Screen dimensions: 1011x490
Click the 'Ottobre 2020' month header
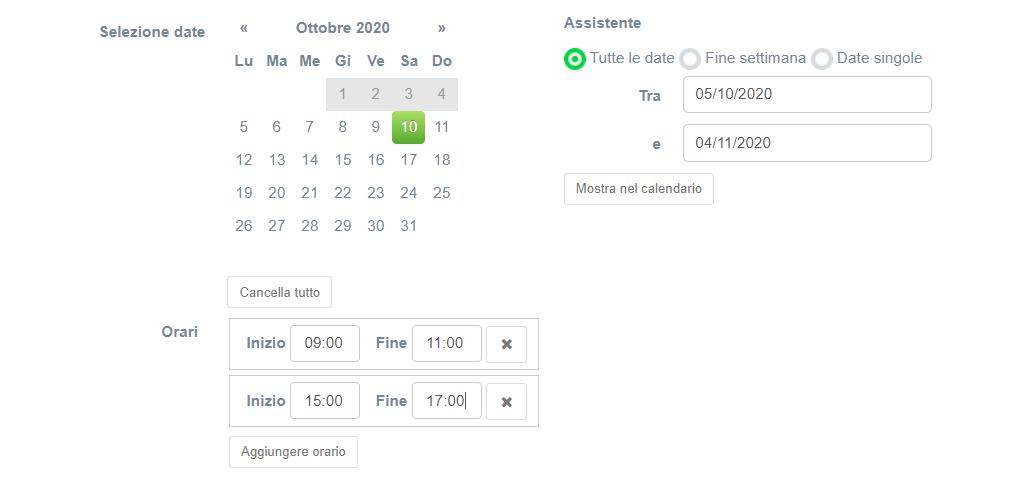click(343, 28)
